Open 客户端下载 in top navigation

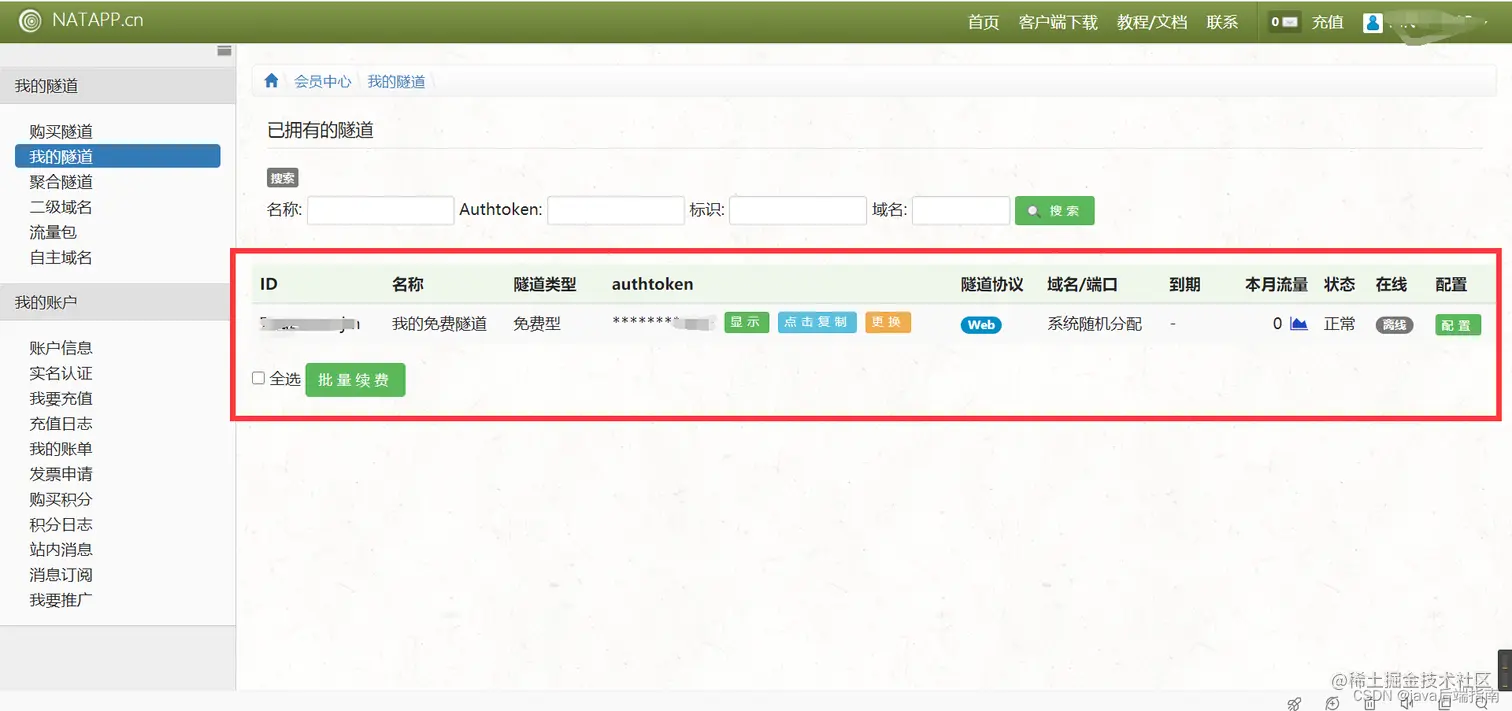point(1058,22)
